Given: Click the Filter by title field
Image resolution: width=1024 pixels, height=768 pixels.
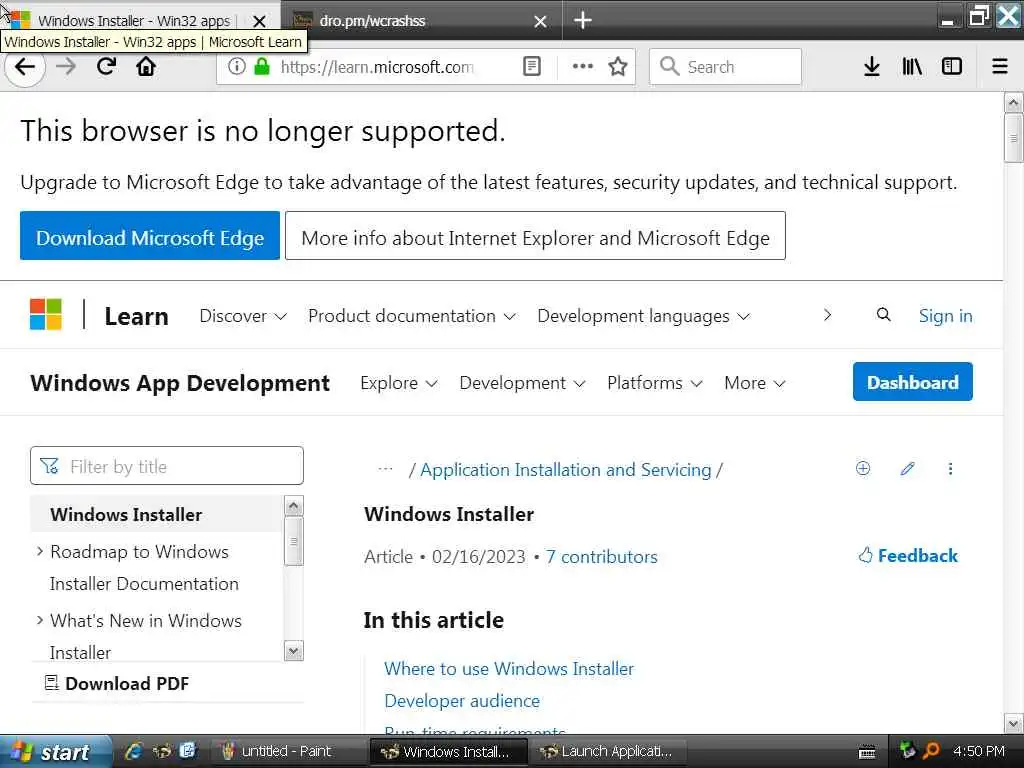Looking at the screenshot, I should 167,466.
